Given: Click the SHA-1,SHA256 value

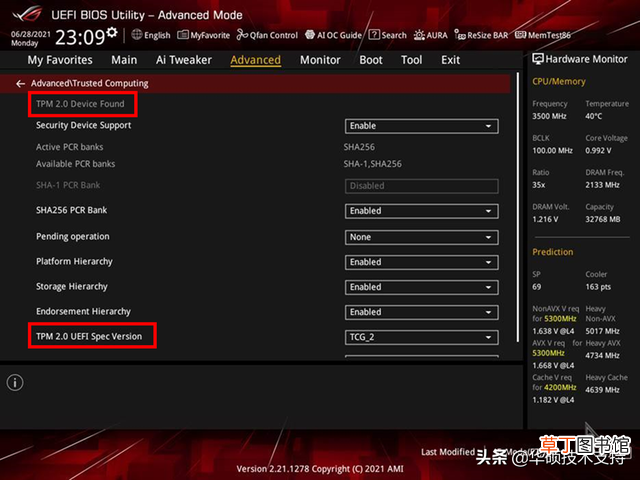Looking at the screenshot, I should 373,164.
